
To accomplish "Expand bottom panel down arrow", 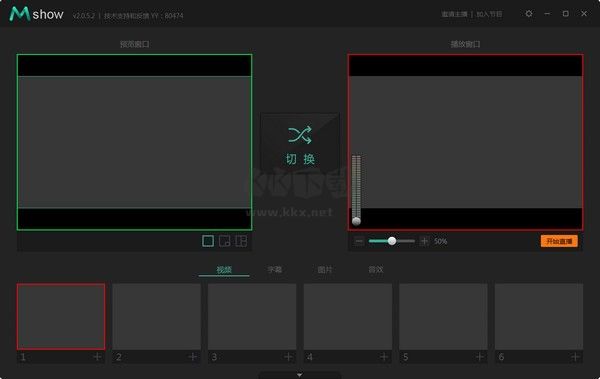I will click(300, 375).
